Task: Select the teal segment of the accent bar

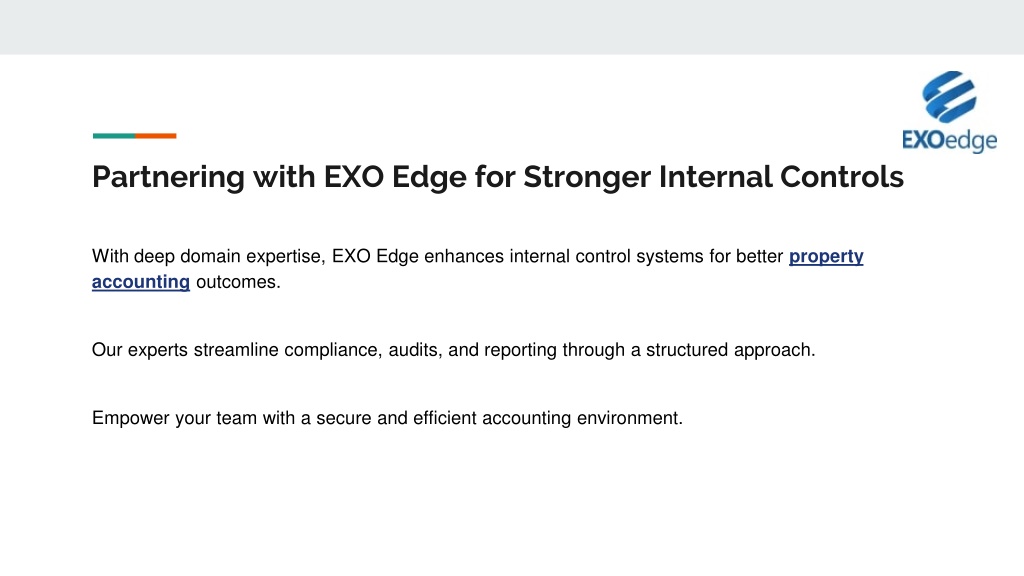Action: [x=114, y=136]
